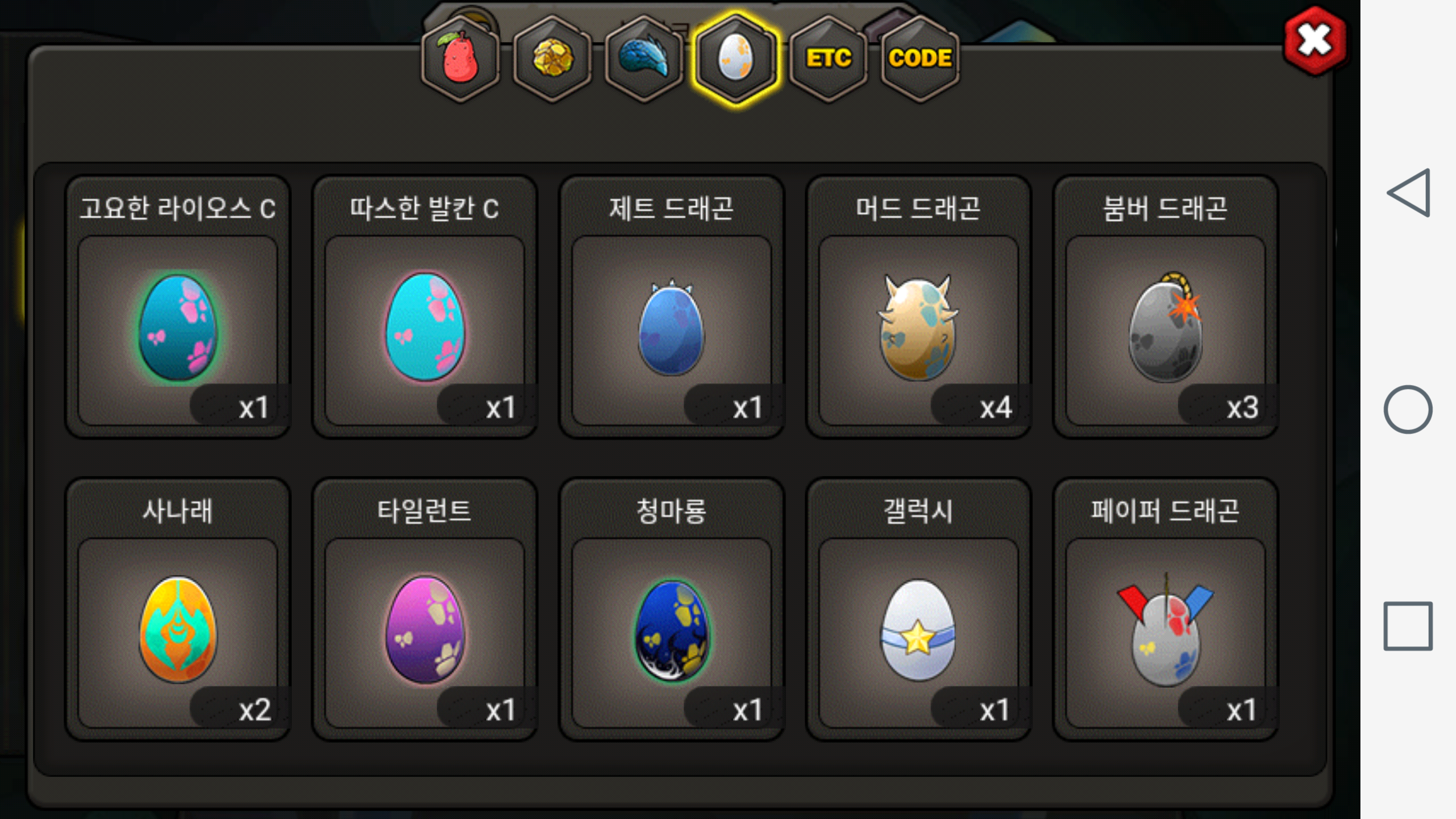Select the 페이퍼 드래곤 egg
This screenshot has height=819, width=1456.
(x=1165, y=610)
